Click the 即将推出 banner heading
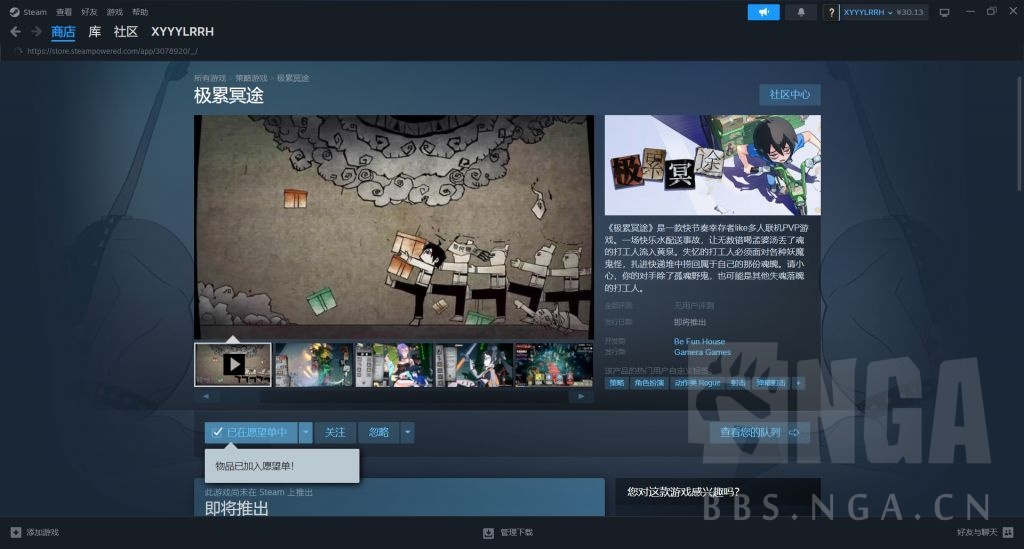This screenshot has height=549, width=1024. [236, 509]
